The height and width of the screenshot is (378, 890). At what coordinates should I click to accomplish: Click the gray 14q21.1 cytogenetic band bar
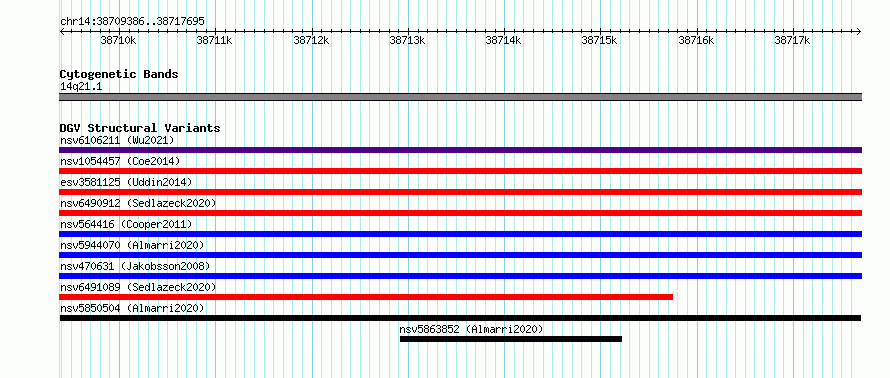point(460,97)
